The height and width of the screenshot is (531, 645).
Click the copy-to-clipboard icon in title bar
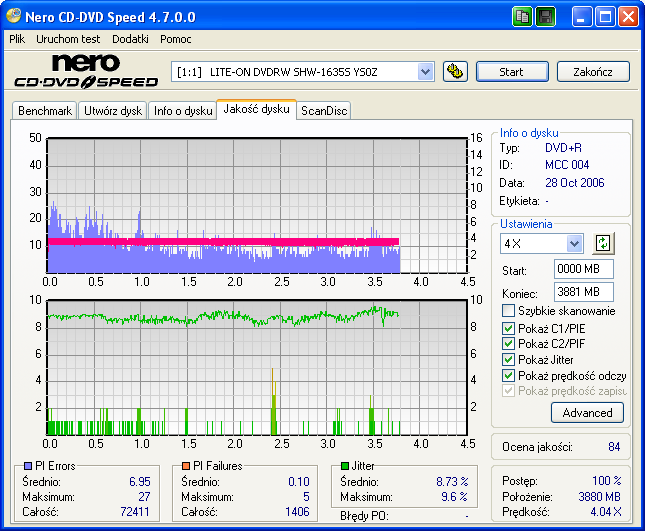click(523, 17)
